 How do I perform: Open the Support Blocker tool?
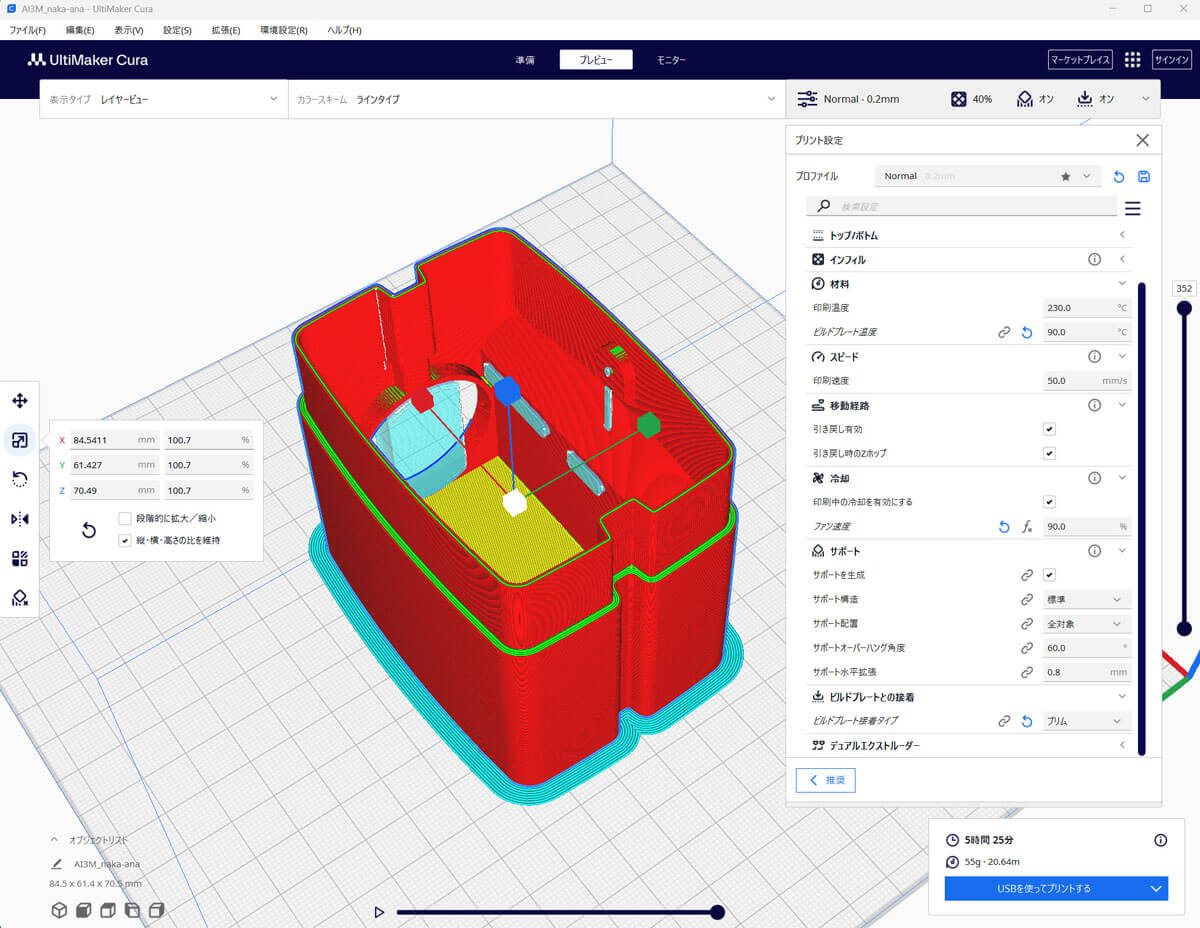[x=19, y=598]
